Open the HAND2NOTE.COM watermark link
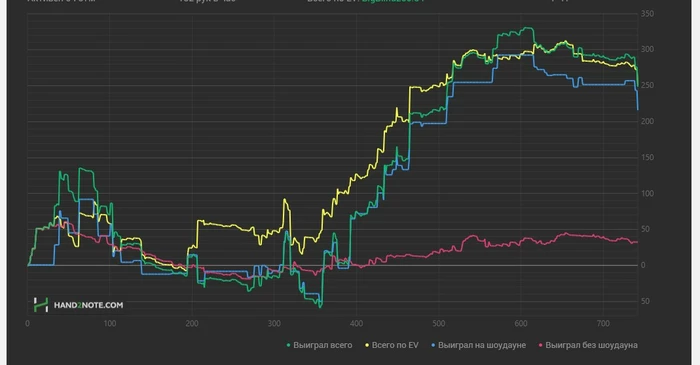This screenshot has height=365, width=700. coord(88,305)
